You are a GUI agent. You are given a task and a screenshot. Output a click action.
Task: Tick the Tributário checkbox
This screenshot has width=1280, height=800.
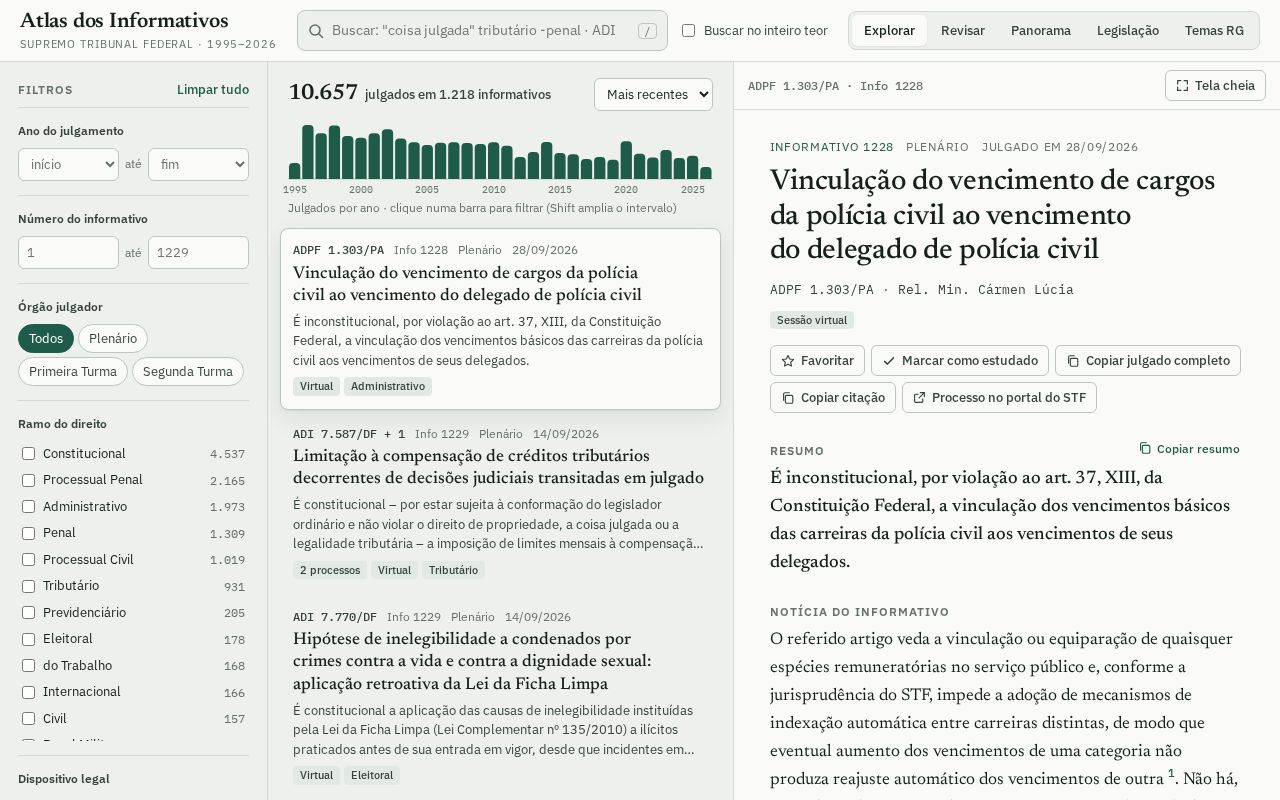(x=28, y=586)
